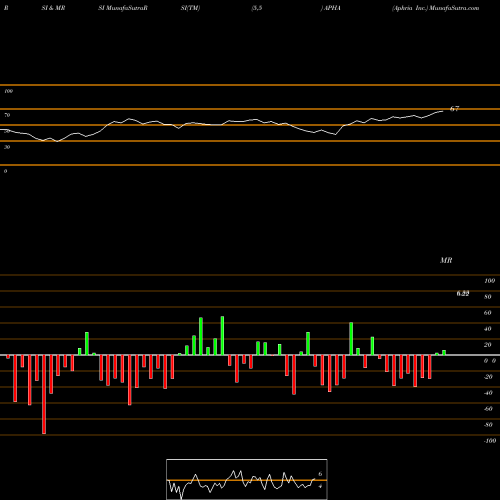The image size is (500, 500).
Task: Click the 'SI MunafaSutraR' header label
Action: [123, 8]
